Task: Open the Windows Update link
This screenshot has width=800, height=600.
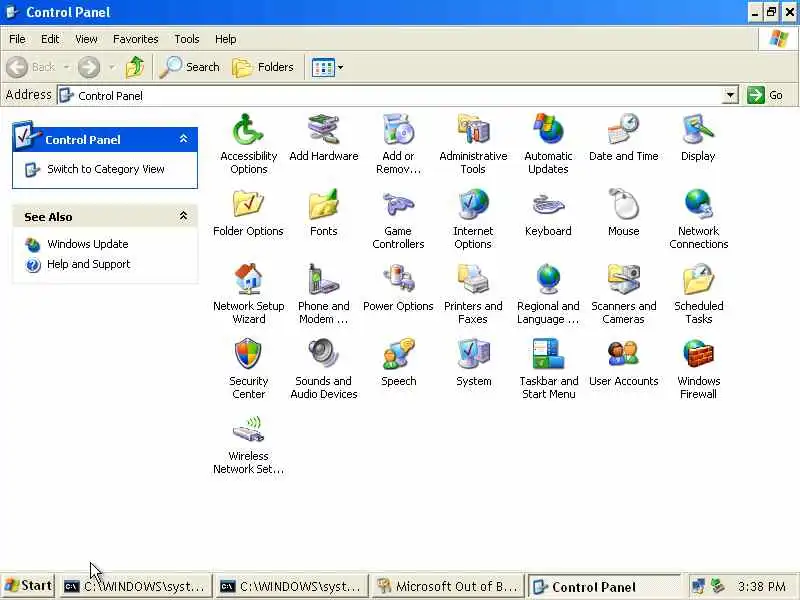Action: (88, 244)
